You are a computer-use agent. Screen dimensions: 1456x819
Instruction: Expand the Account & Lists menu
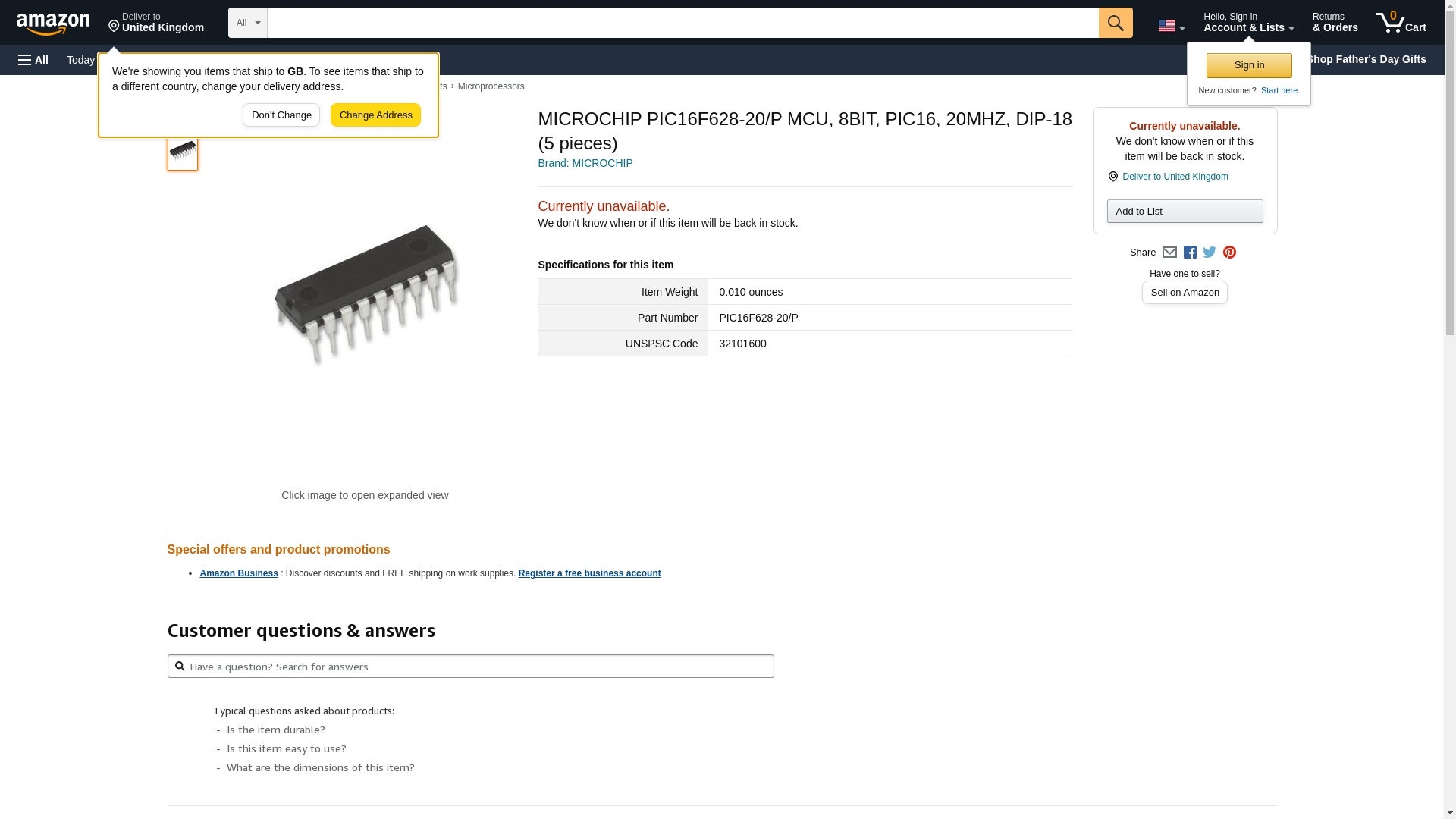click(x=1248, y=23)
